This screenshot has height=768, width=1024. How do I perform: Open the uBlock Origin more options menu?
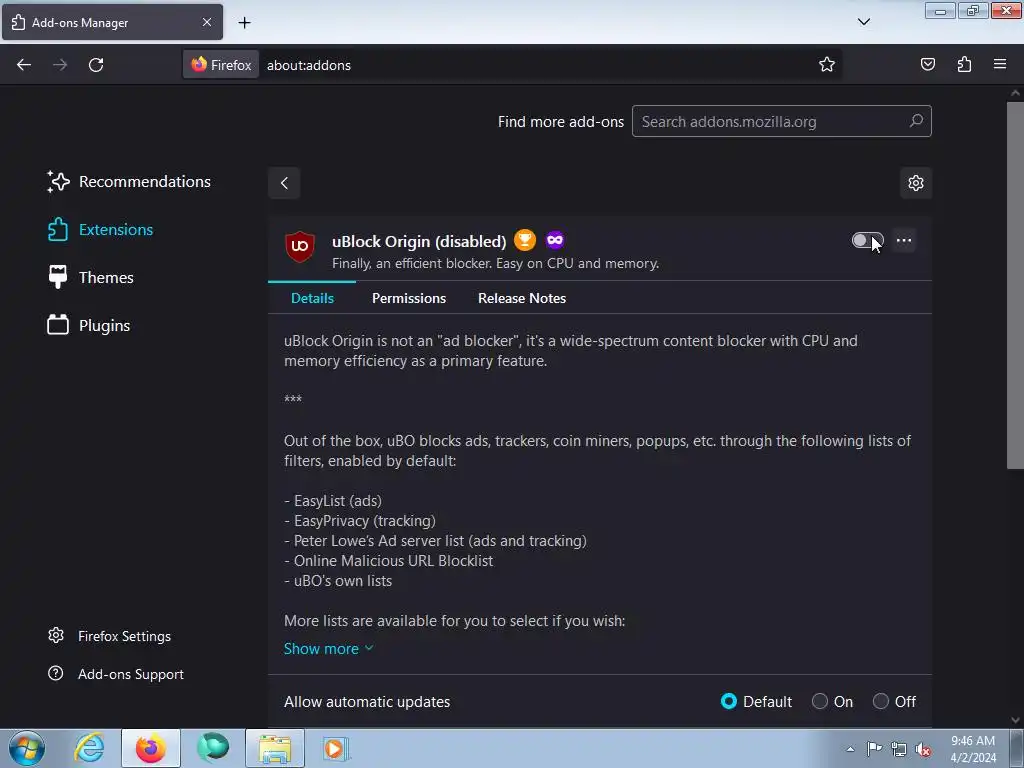[904, 240]
